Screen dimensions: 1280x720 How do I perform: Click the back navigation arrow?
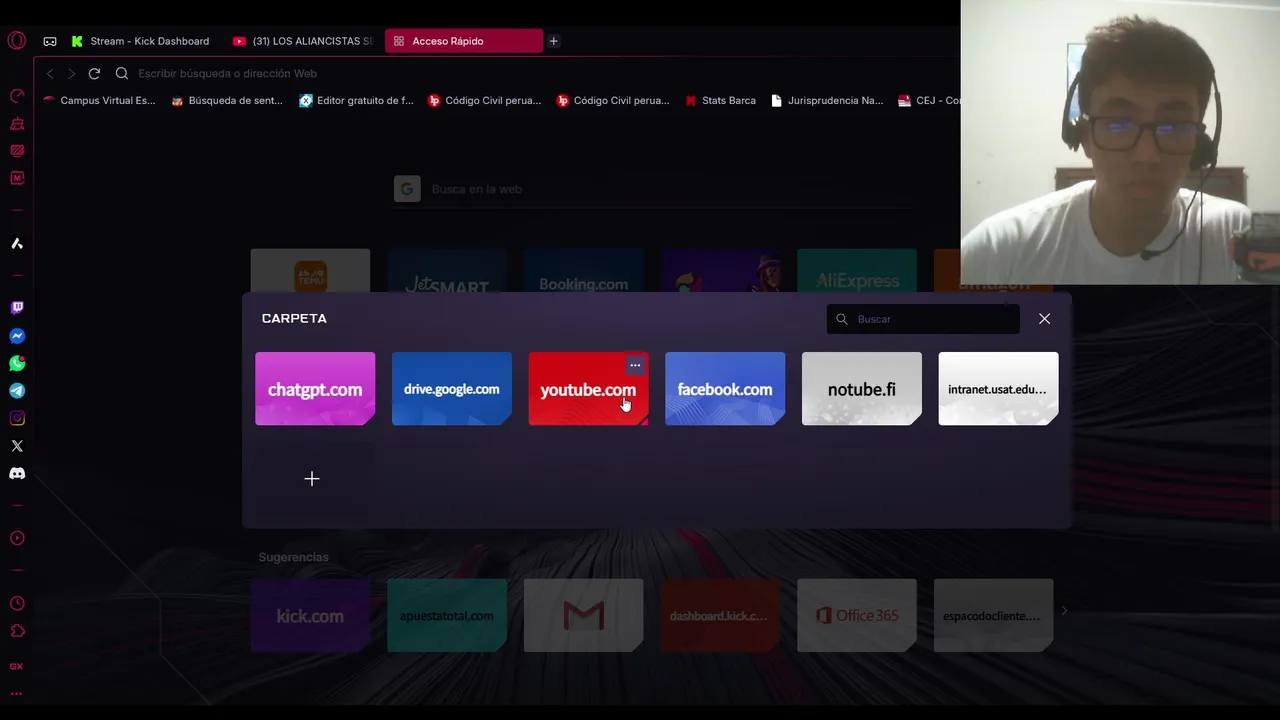(x=50, y=73)
